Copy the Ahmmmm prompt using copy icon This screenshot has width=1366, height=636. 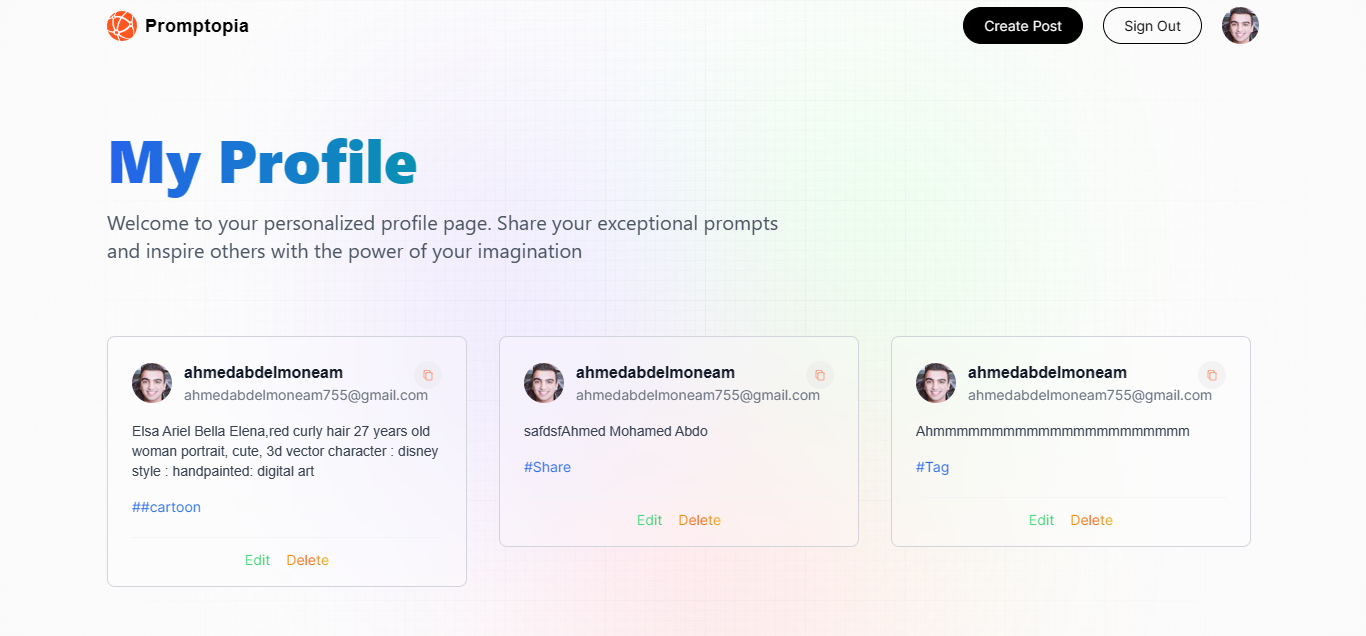pyautogui.click(x=1212, y=375)
